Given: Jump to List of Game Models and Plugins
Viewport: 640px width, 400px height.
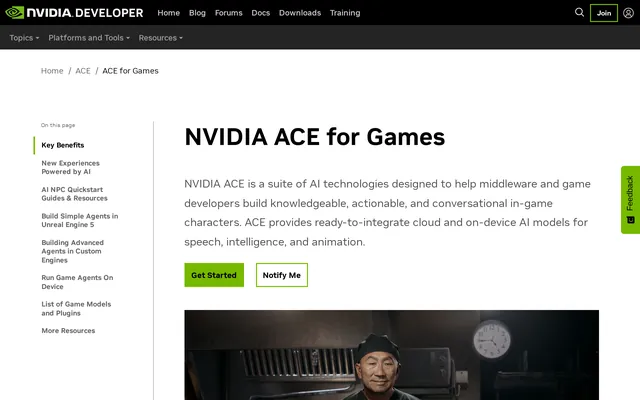Looking at the screenshot, I should click(76, 309).
